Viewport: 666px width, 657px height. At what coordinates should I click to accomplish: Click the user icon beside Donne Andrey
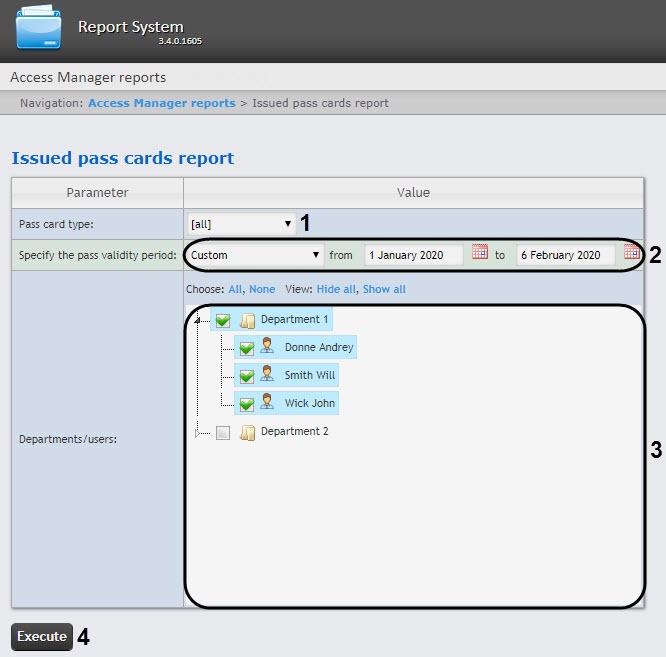[267, 345]
